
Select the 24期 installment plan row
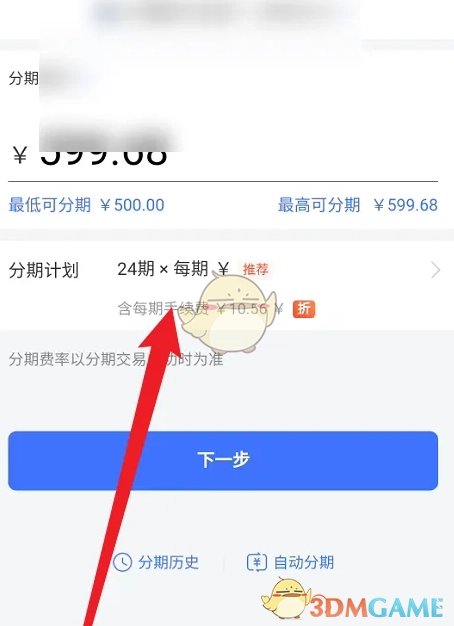(x=227, y=287)
